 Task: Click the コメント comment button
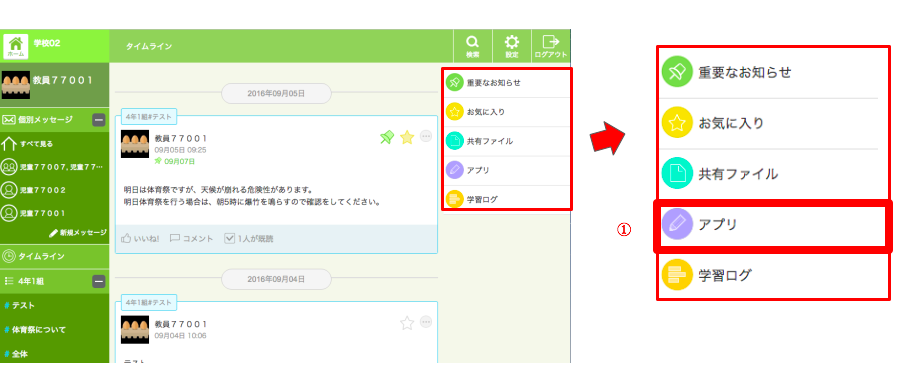tap(191, 238)
